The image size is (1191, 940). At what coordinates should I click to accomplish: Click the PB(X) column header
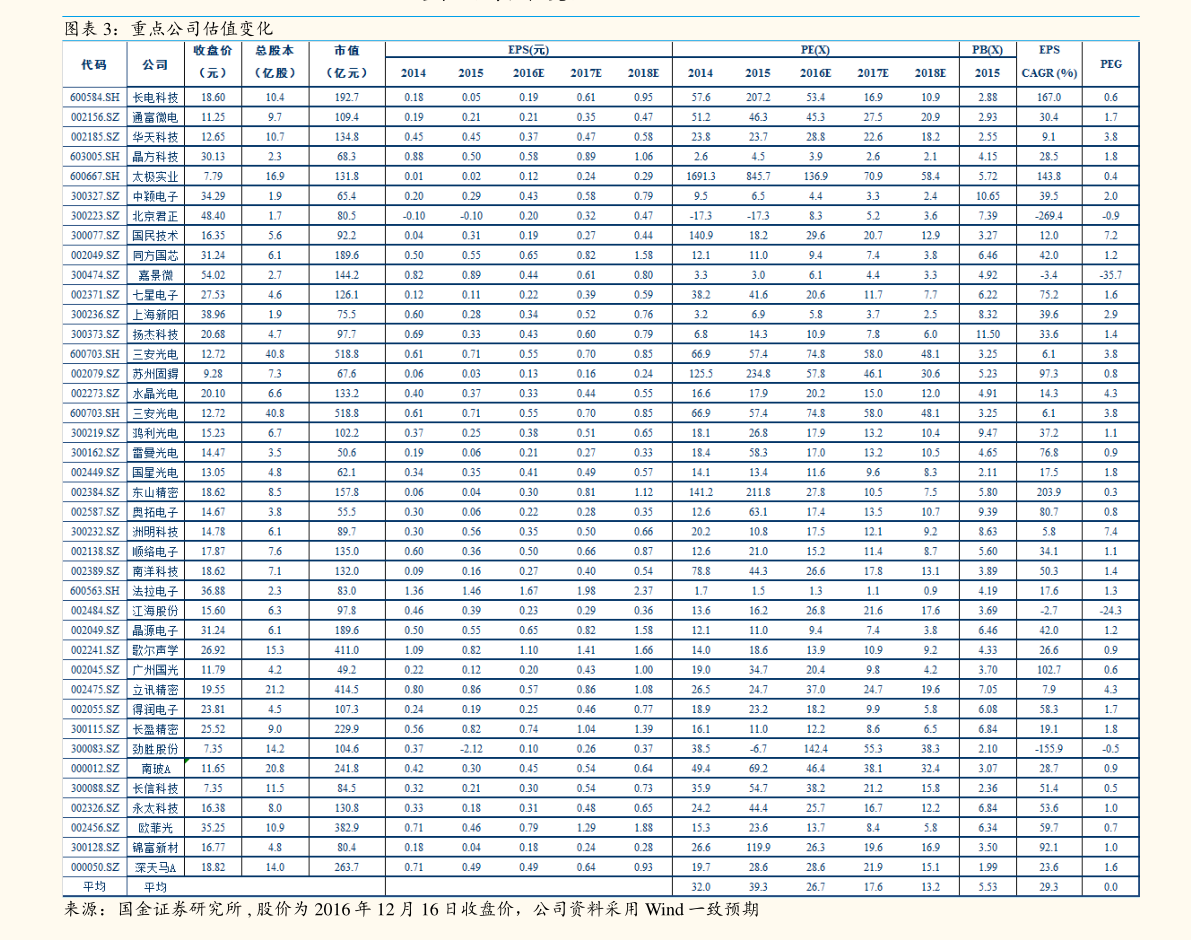click(987, 50)
